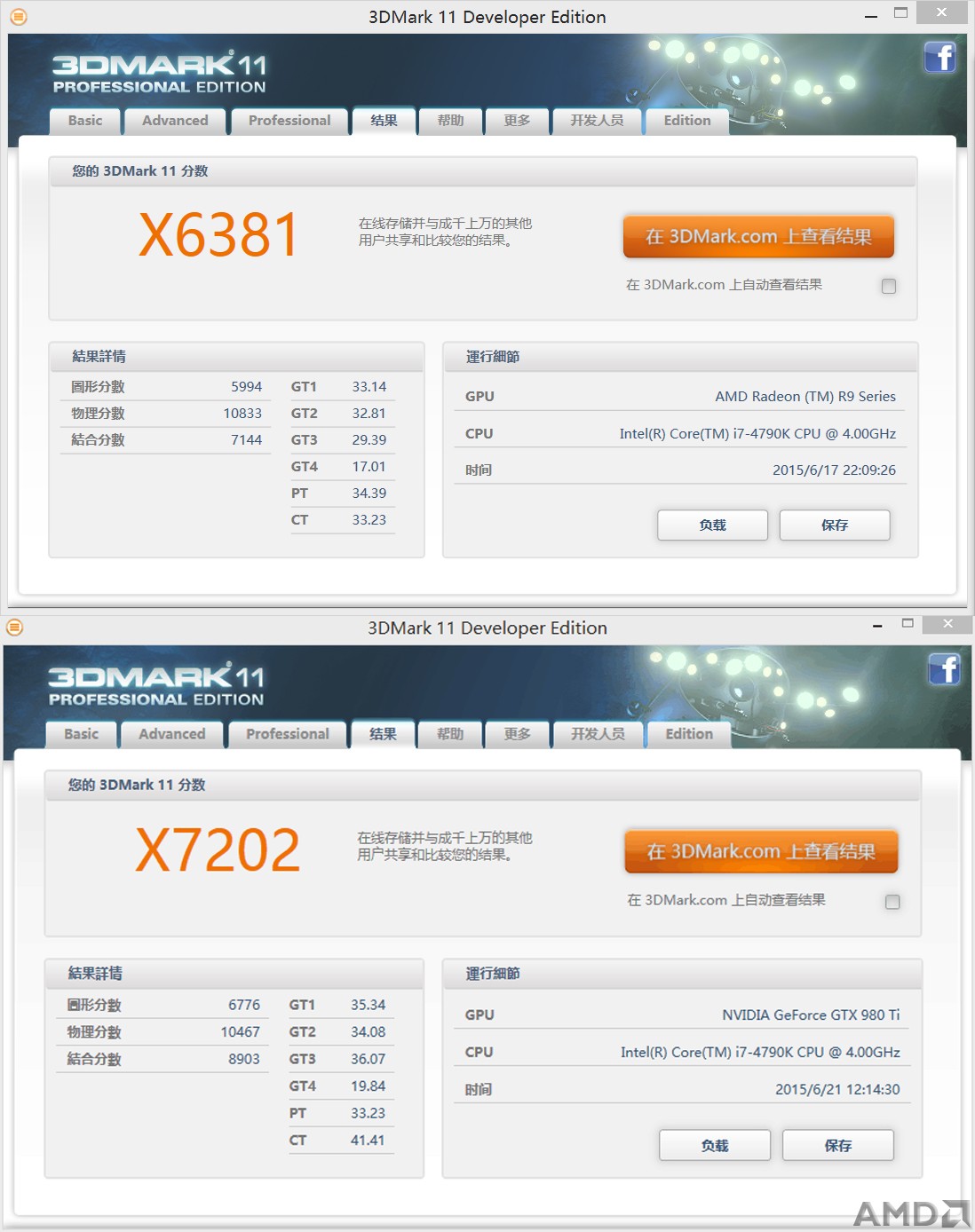Viewport: 975px width, 1232px height.
Task: Click the Facebook icon in the X6381 window
Action: click(939, 58)
